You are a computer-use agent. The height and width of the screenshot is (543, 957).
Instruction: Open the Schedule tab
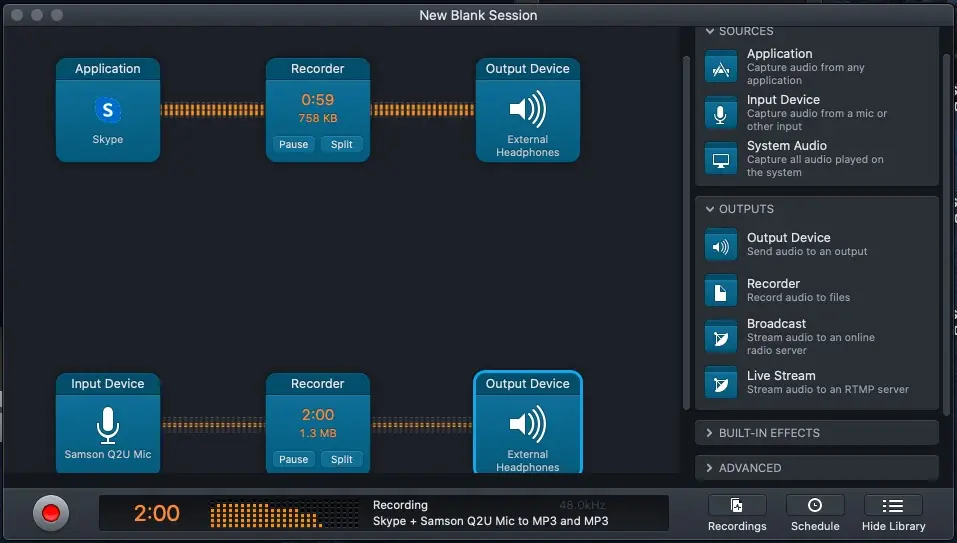(x=815, y=514)
